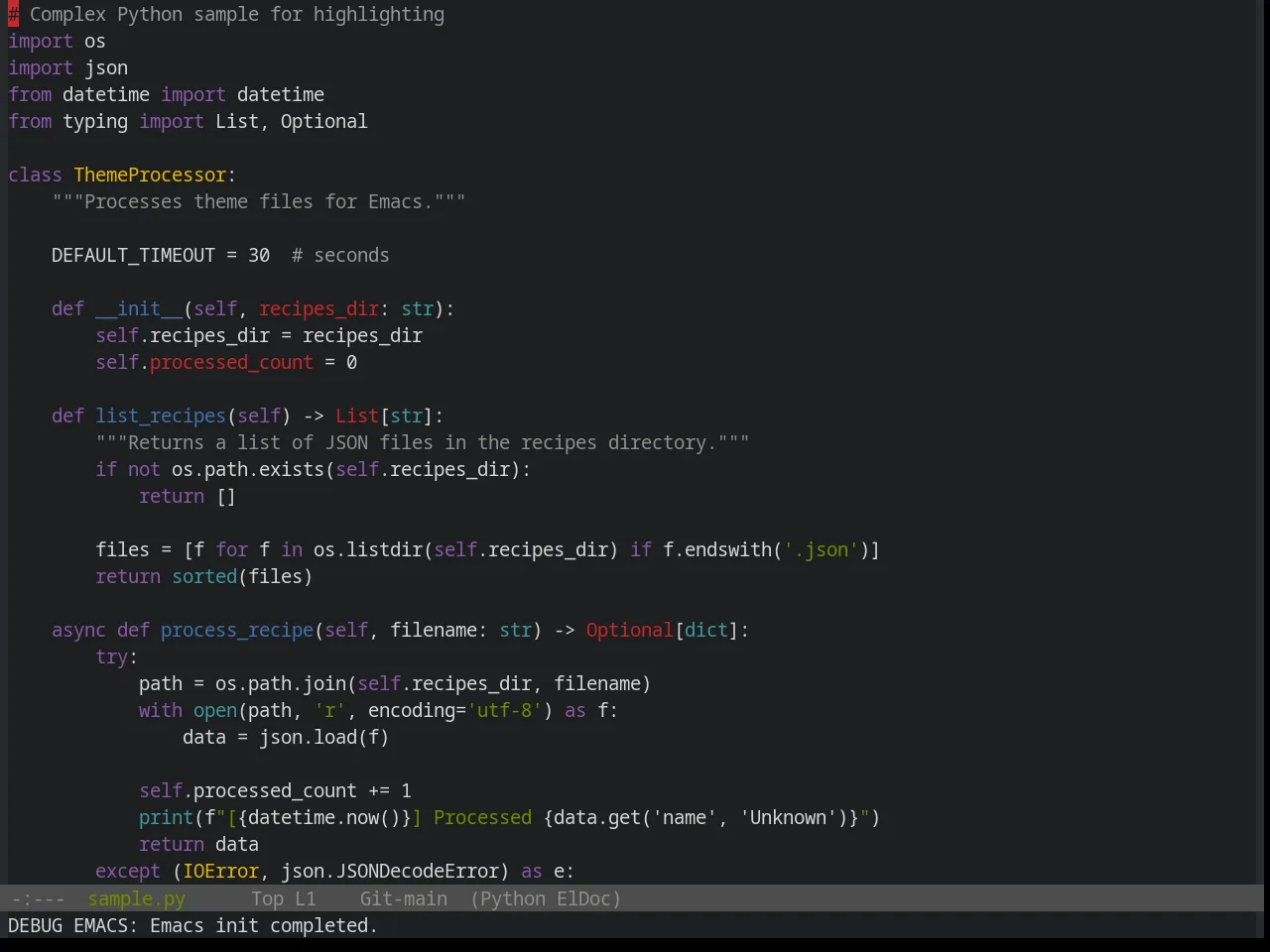Click 'self.processed_count = 0' attribute
This screenshot has height=952, width=1270.
[x=226, y=362]
